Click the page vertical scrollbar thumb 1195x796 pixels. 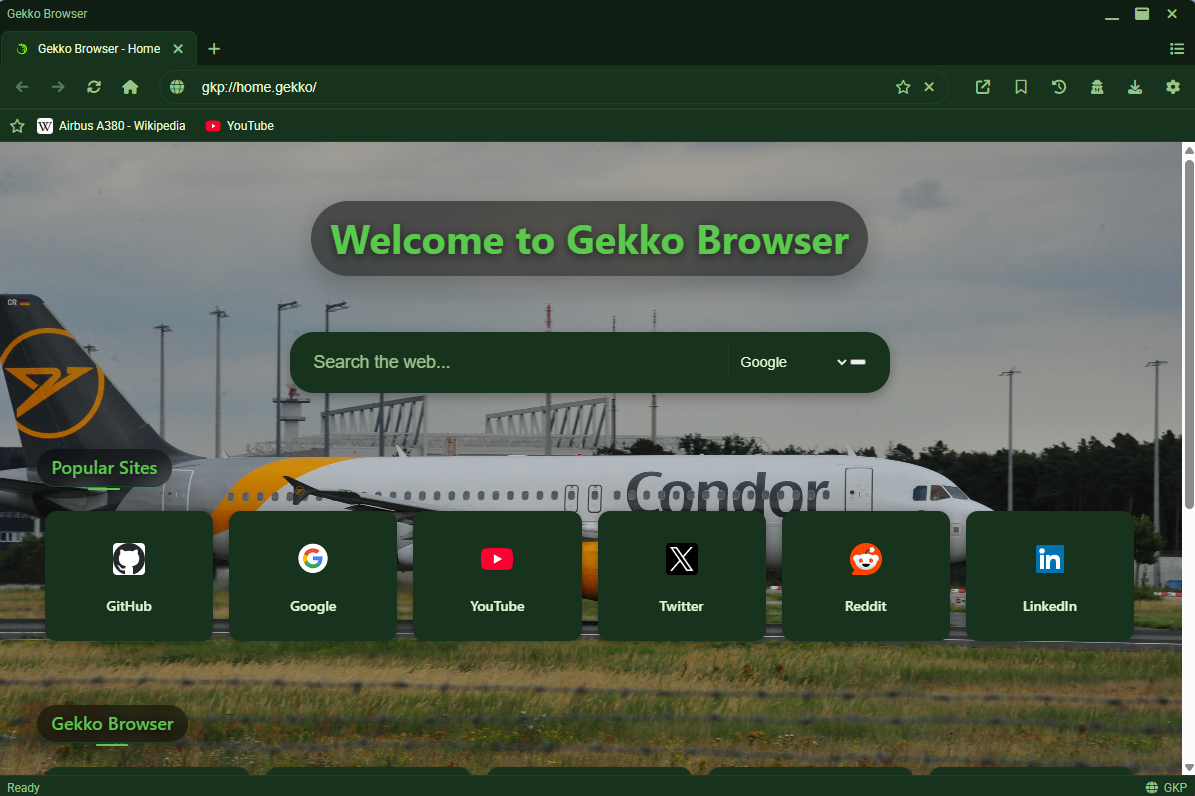(x=1189, y=333)
